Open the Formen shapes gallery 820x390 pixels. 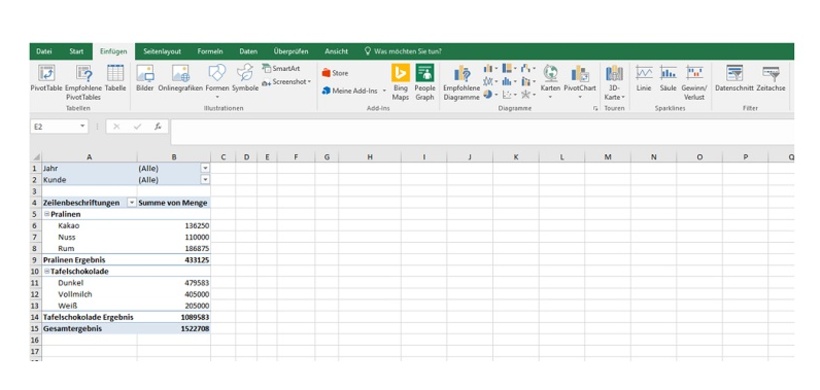217,81
